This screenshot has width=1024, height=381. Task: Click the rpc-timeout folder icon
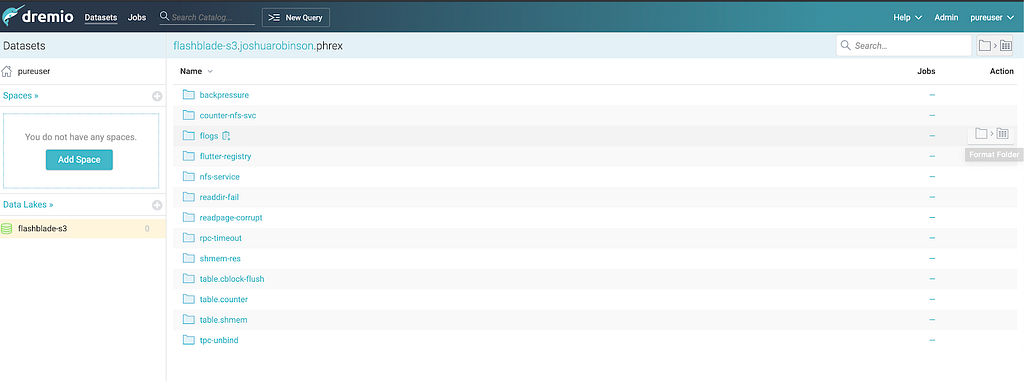[x=189, y=238]
